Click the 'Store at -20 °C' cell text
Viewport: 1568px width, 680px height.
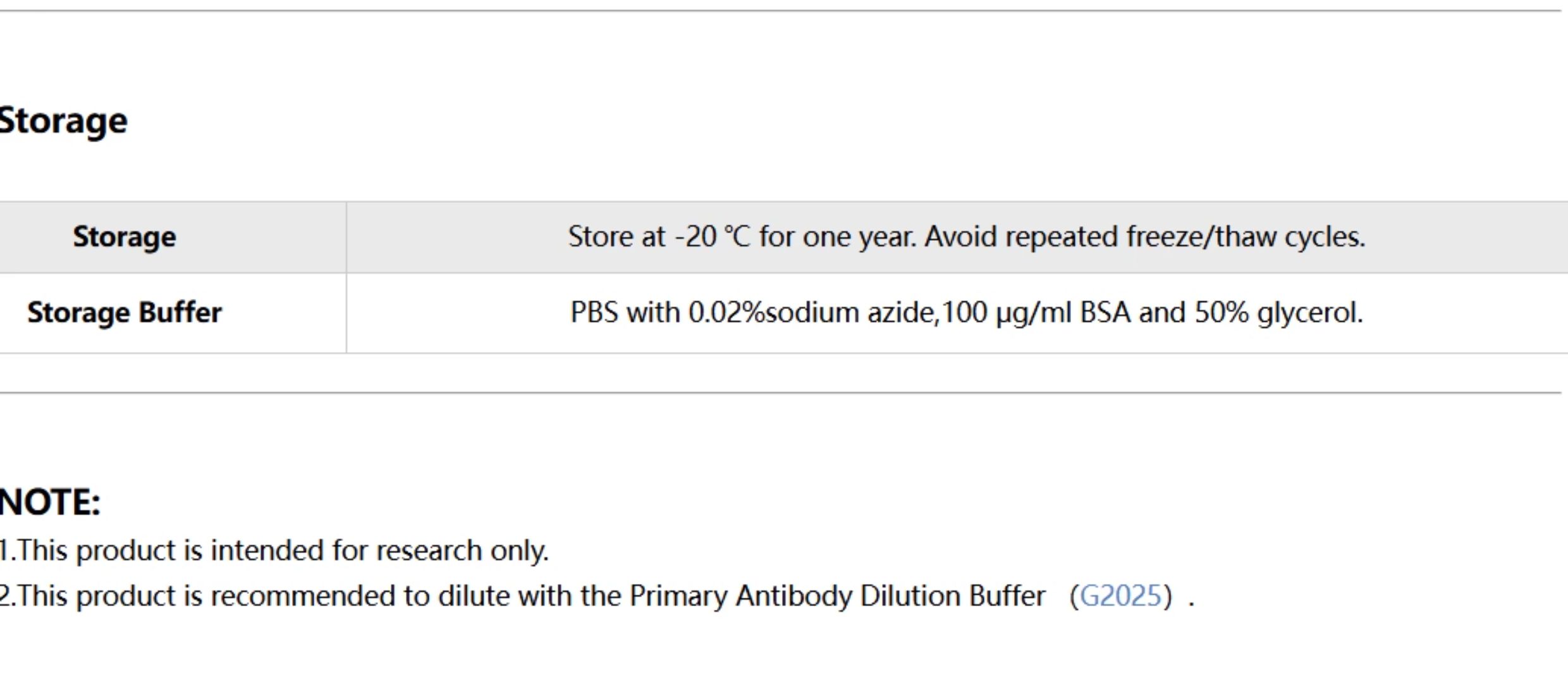(x=967, y=237)
